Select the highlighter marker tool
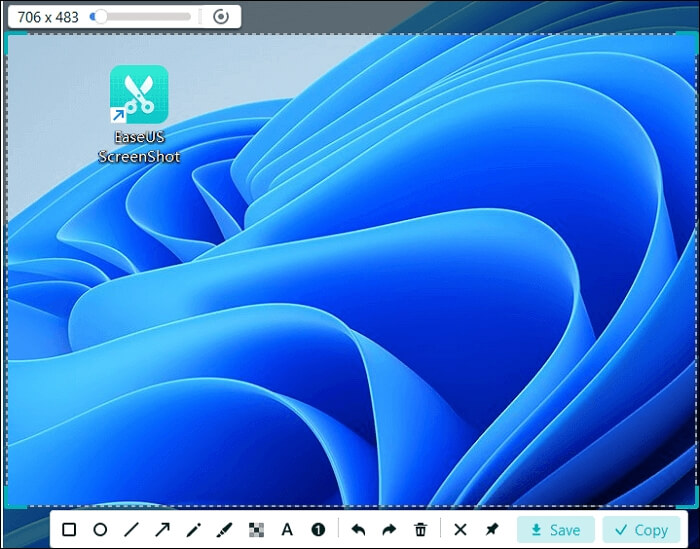This screenshot has height=549, width=700. coord(225,530)
